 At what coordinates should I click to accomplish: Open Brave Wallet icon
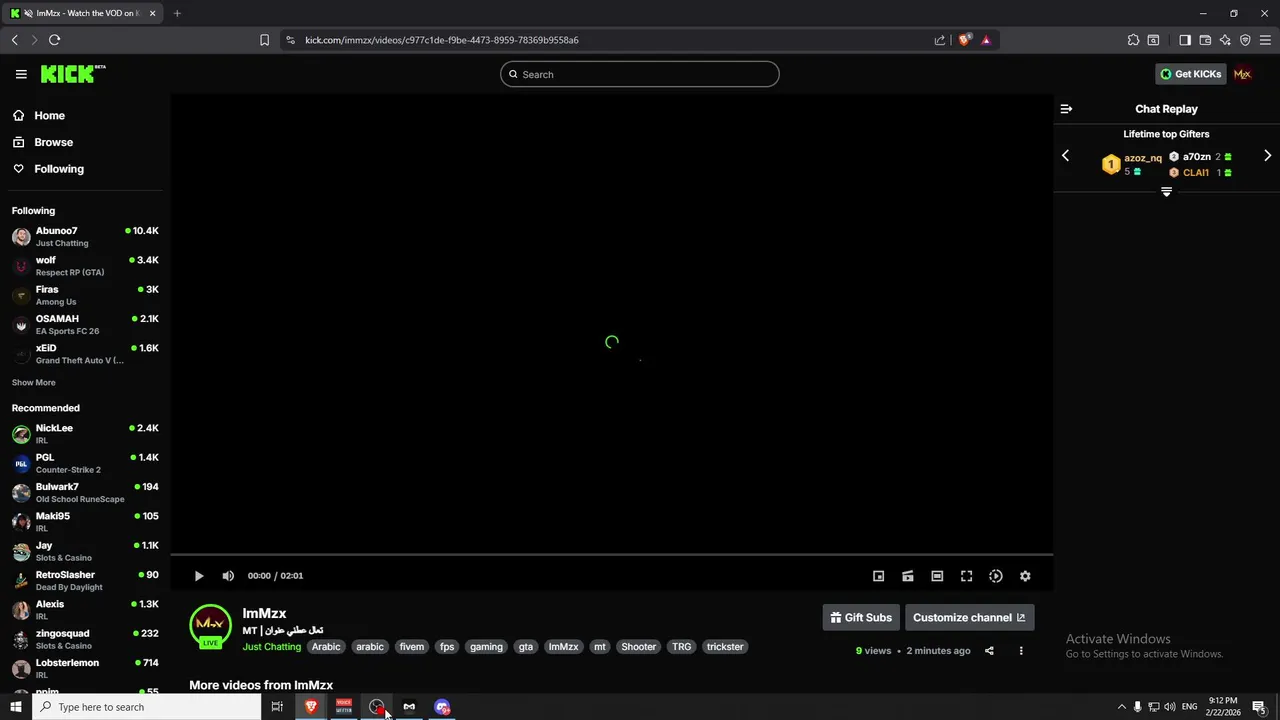pyautogui.click(x=1205, y=40)
